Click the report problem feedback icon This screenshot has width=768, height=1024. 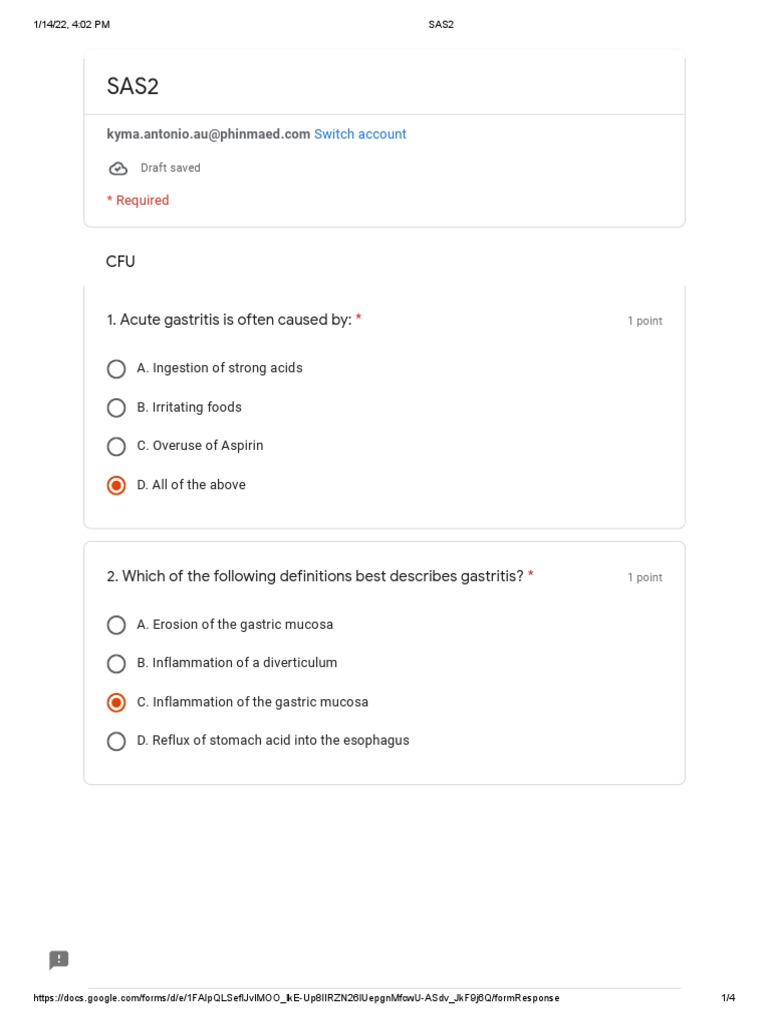coord(59,960)
